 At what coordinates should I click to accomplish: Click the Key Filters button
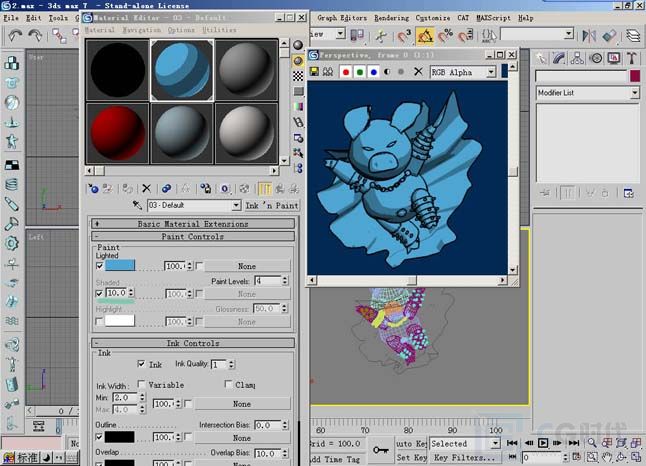click(463, 457)
